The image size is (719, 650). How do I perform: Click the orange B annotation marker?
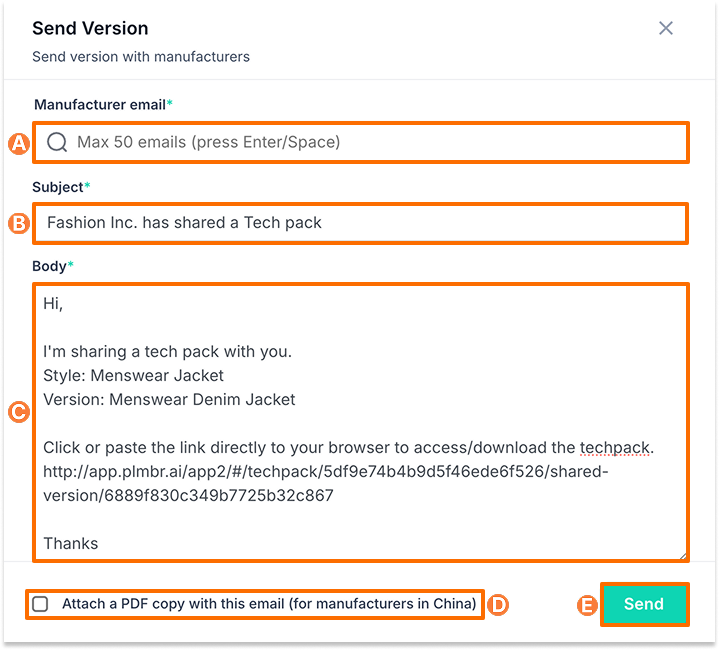point(18,223)
